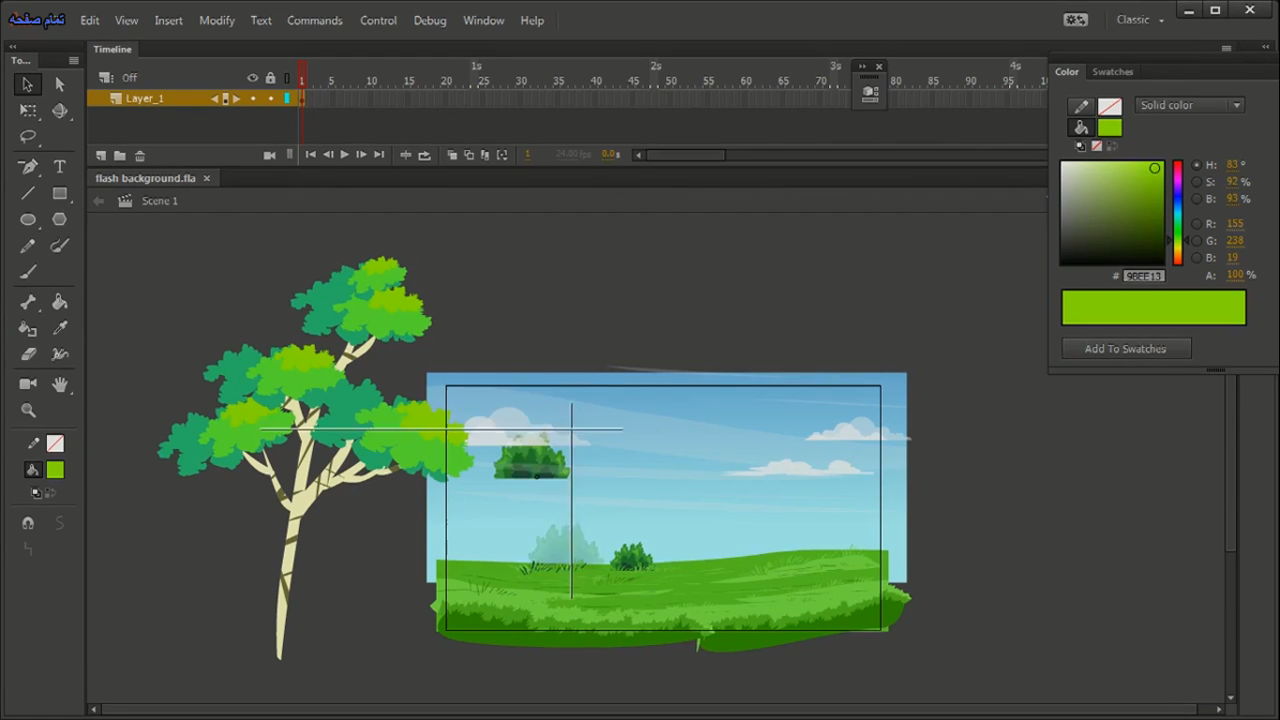1280x720 pixels.
Task: Toggle Snap to Objects magnet in toolbar
Action: tap(28, 524)
